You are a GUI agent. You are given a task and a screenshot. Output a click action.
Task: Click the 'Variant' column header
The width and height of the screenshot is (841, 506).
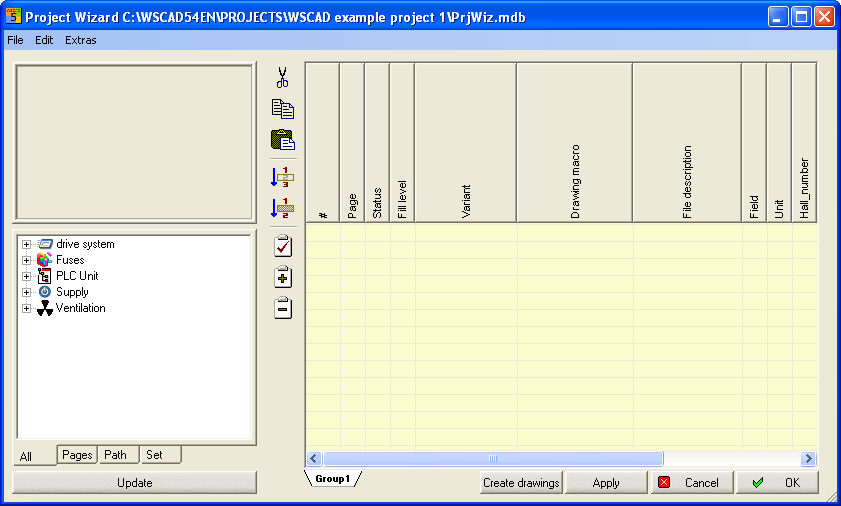click(466, 142)
